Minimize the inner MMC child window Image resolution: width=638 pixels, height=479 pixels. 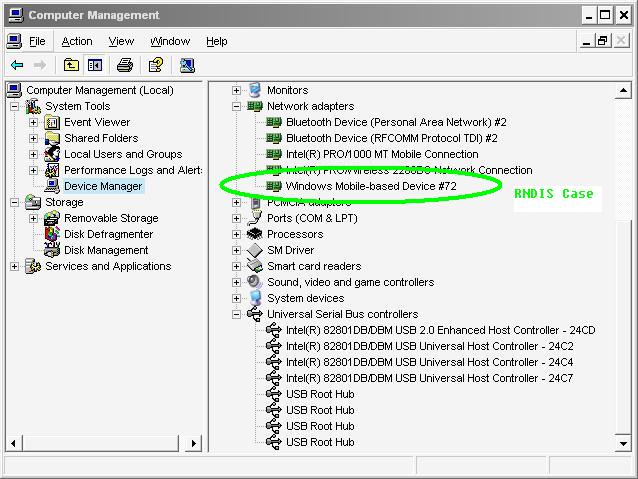tap(586, 41)
